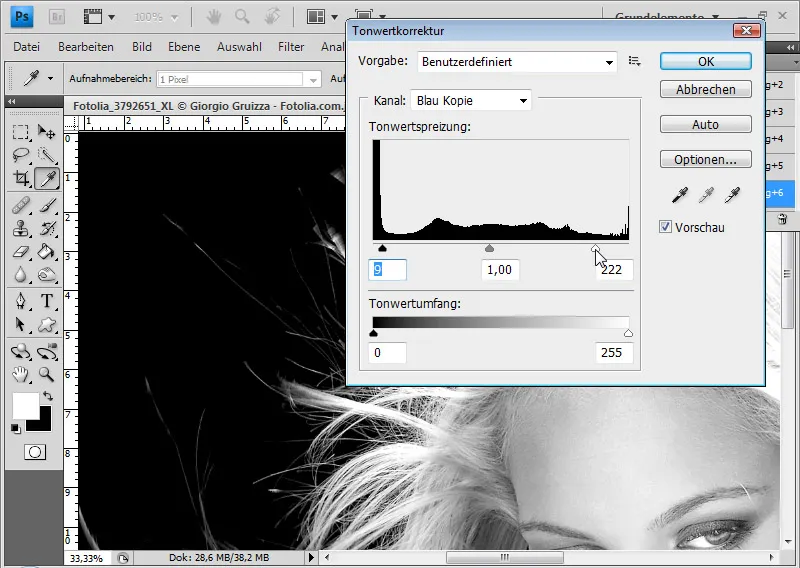This screenshot has width=800, height=568.
Task: Click the output black level field 0
Action: coord(387,353)
